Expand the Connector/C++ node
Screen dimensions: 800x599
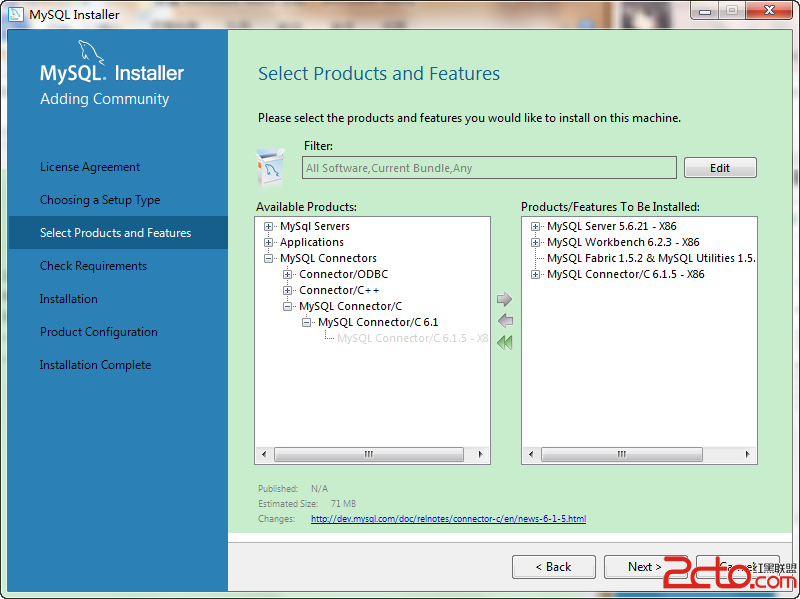click(287, 290)
